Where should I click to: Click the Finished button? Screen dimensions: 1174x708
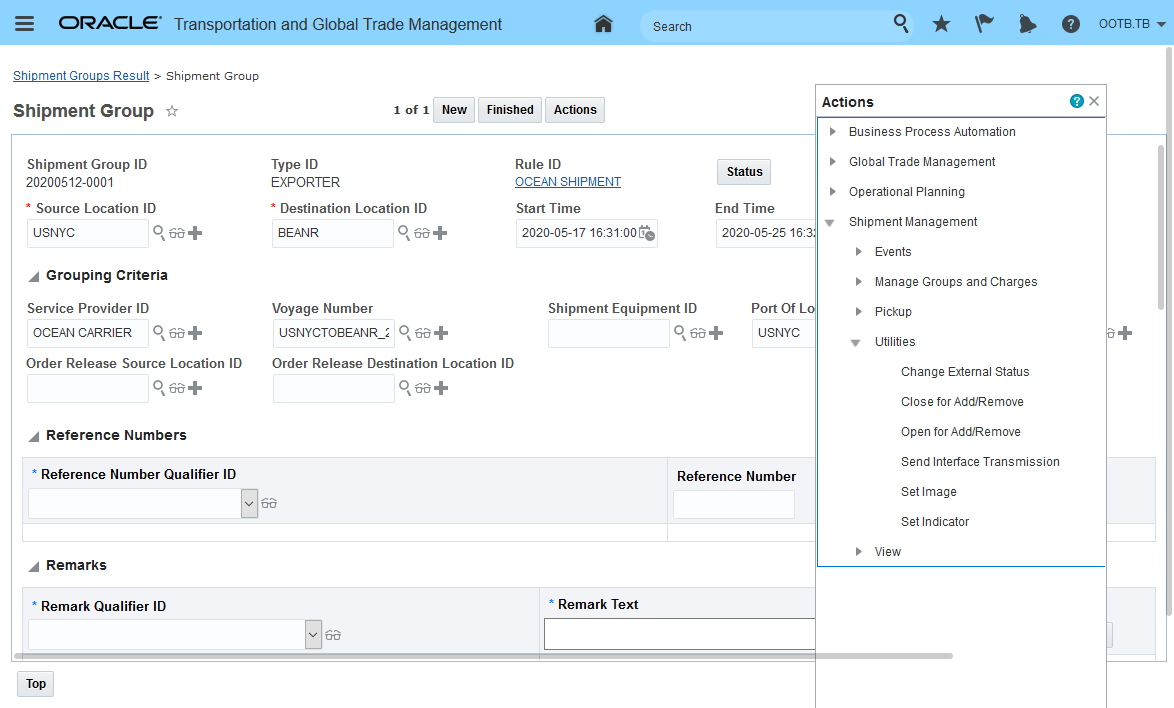click(510, 110)
